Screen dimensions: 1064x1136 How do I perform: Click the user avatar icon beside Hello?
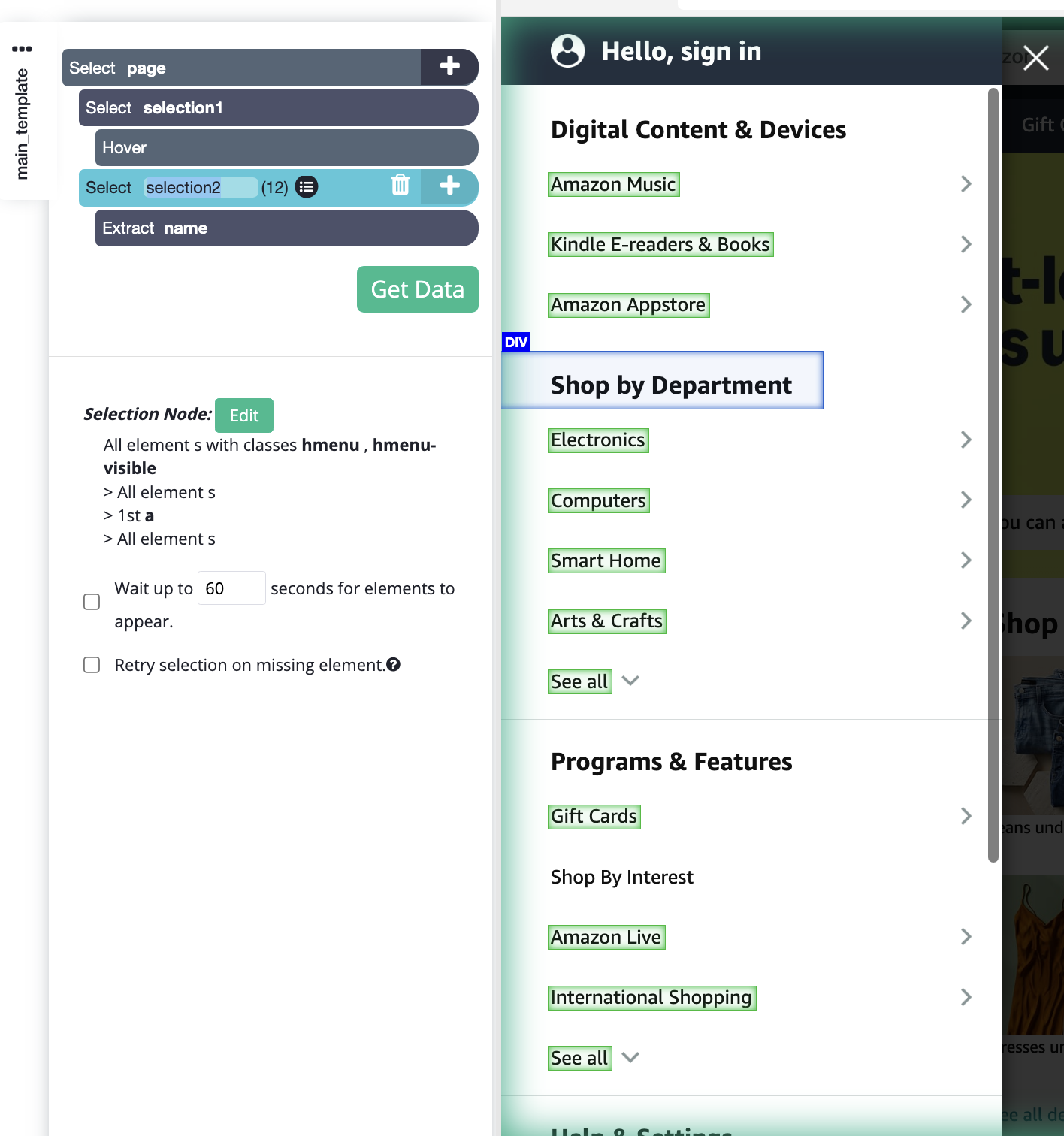pyautogui.click(x=567, y=51)
